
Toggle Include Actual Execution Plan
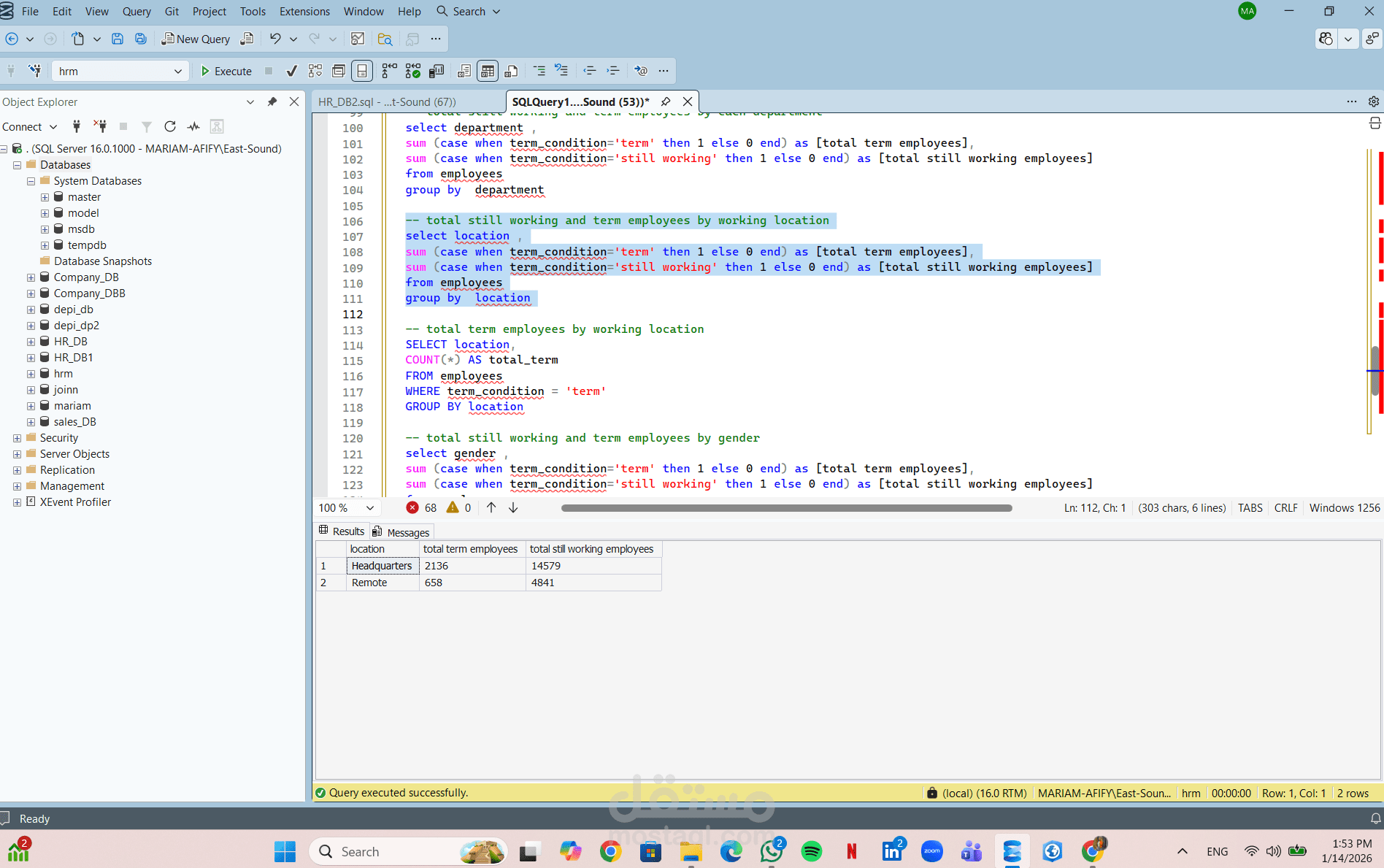[x=390, y=71]
